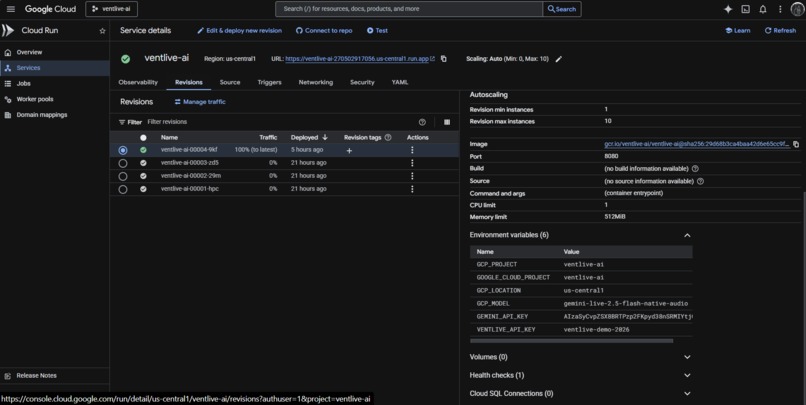Activate the Cloud Shell terminal icon
Viewport: 806px width, 405px height.
click(x=745, y=9)
